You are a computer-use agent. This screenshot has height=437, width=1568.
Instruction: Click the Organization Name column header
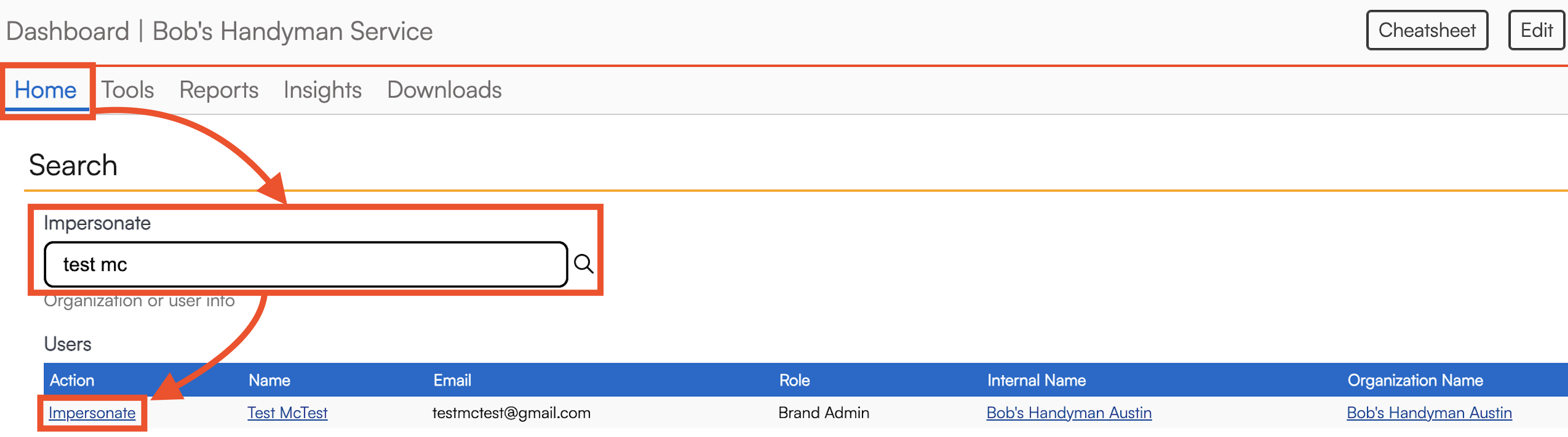tap(1415, 380)
